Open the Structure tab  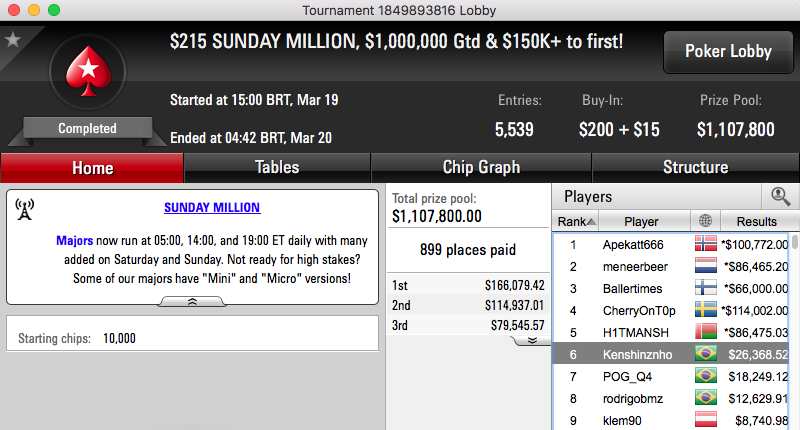[x=695, y=167]
